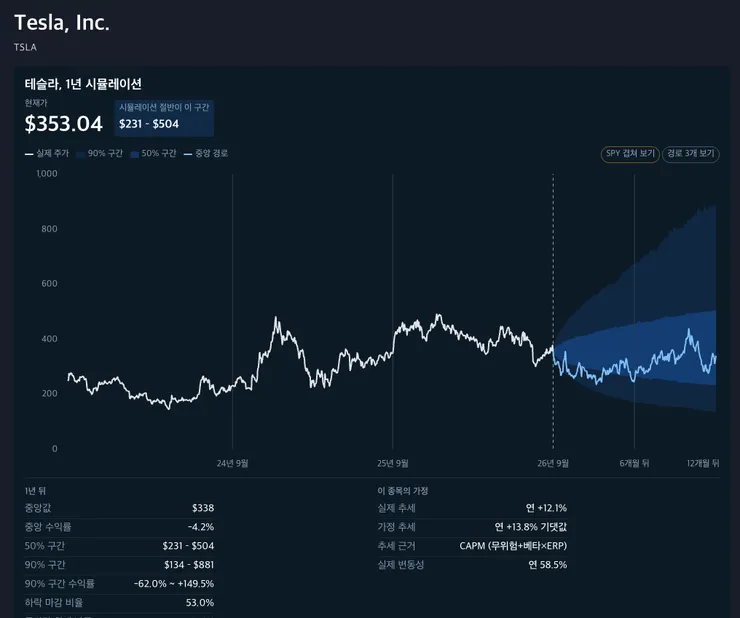Click the 6개월 뒤 axis label
This screenshot has width=740, height=618.
pyautogui.click(x=634, y=463)
